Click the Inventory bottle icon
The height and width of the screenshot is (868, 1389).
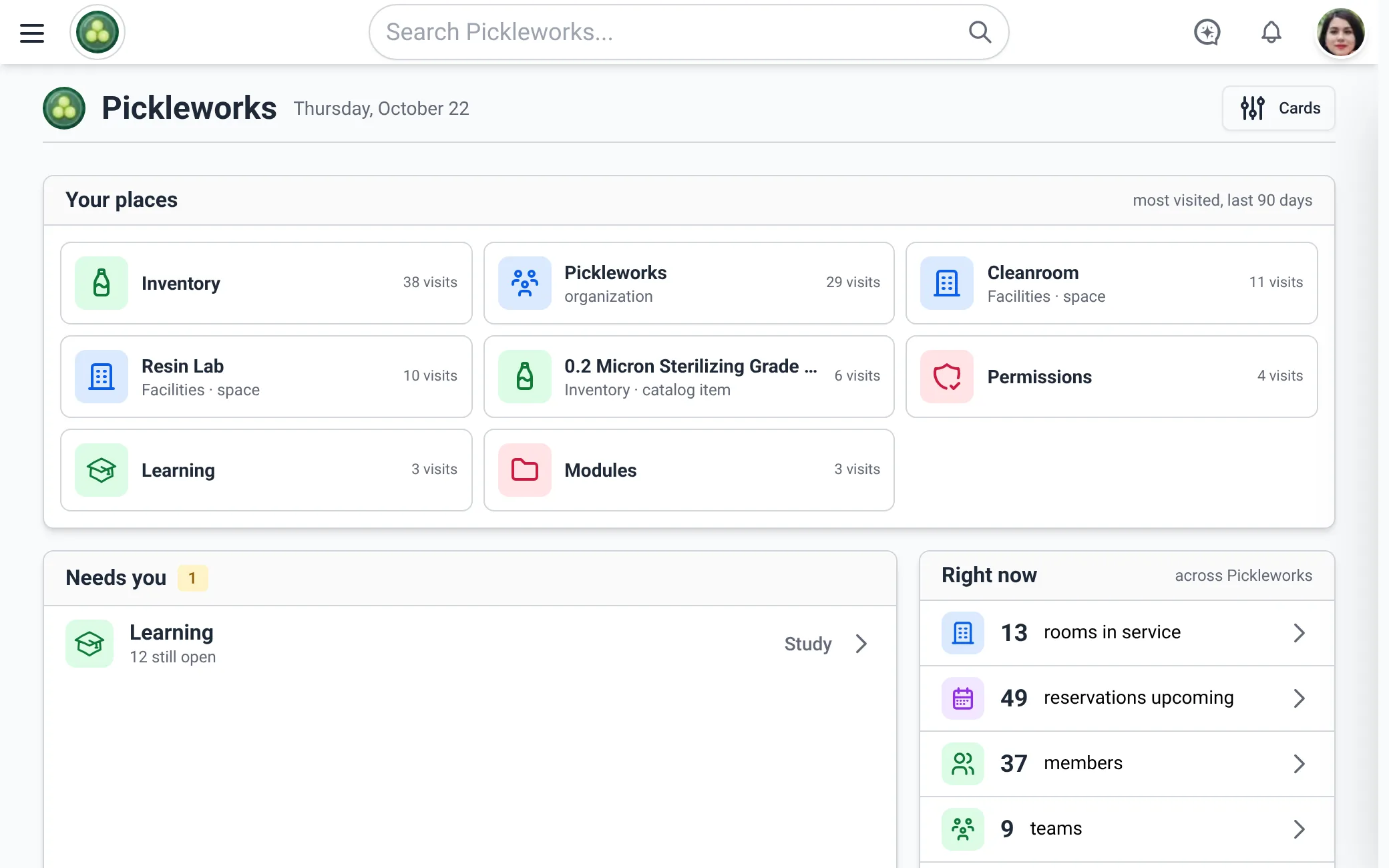pos(102,283)
